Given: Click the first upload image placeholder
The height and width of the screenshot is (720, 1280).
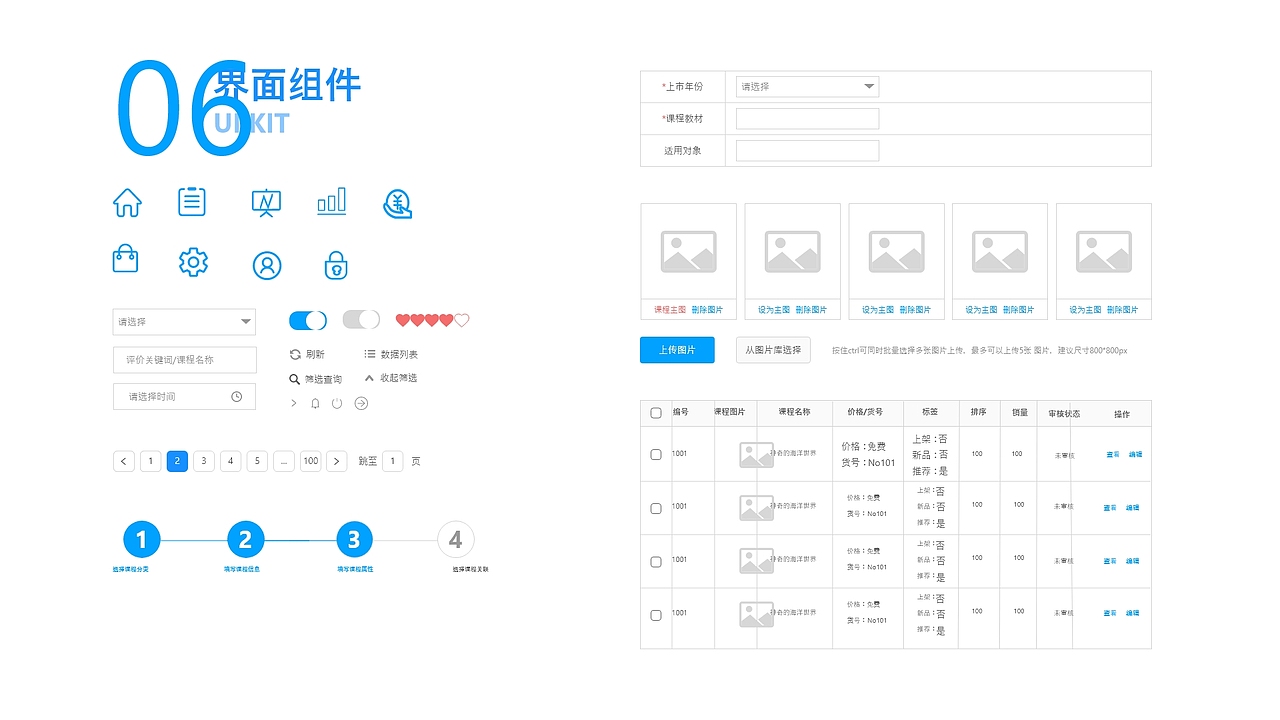Looking at the screenshot, I should (688, 252).
